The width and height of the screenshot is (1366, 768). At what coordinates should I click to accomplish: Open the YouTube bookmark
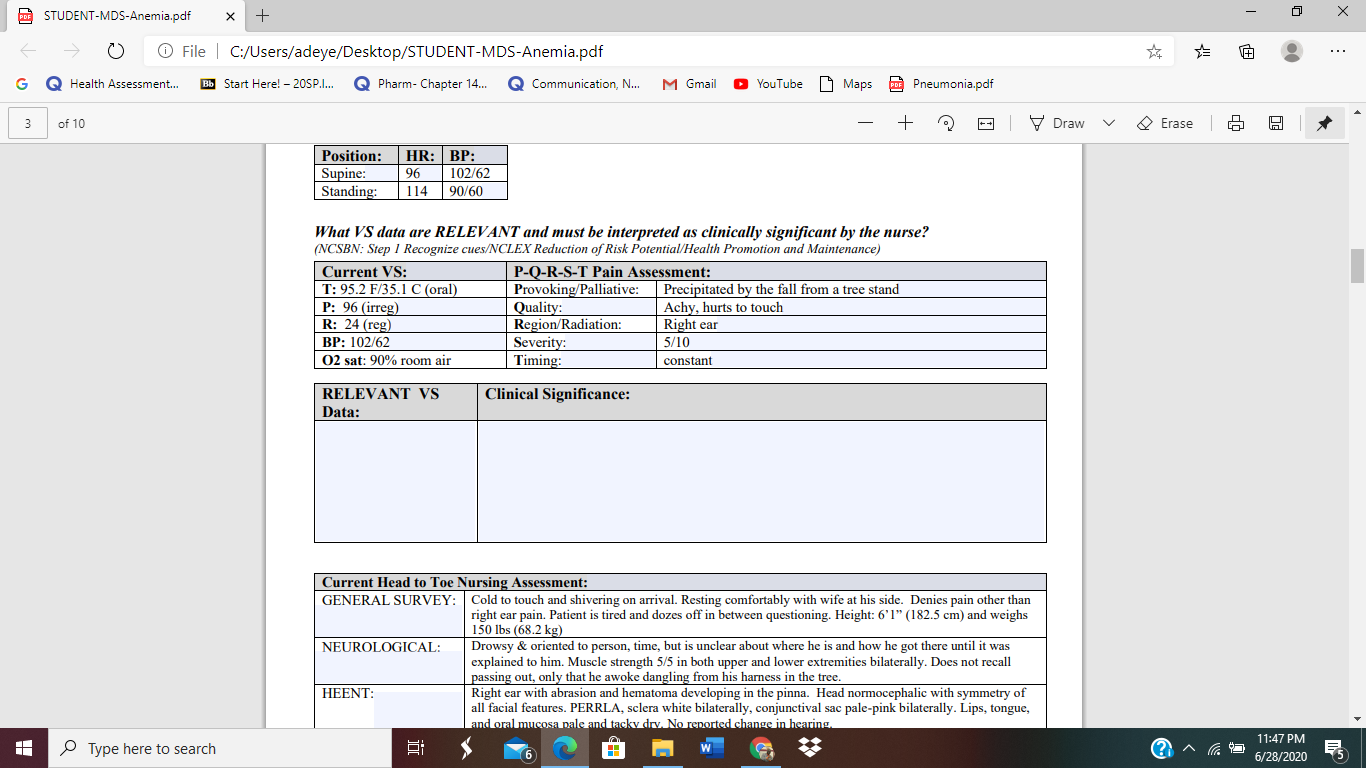coord(768,84)
